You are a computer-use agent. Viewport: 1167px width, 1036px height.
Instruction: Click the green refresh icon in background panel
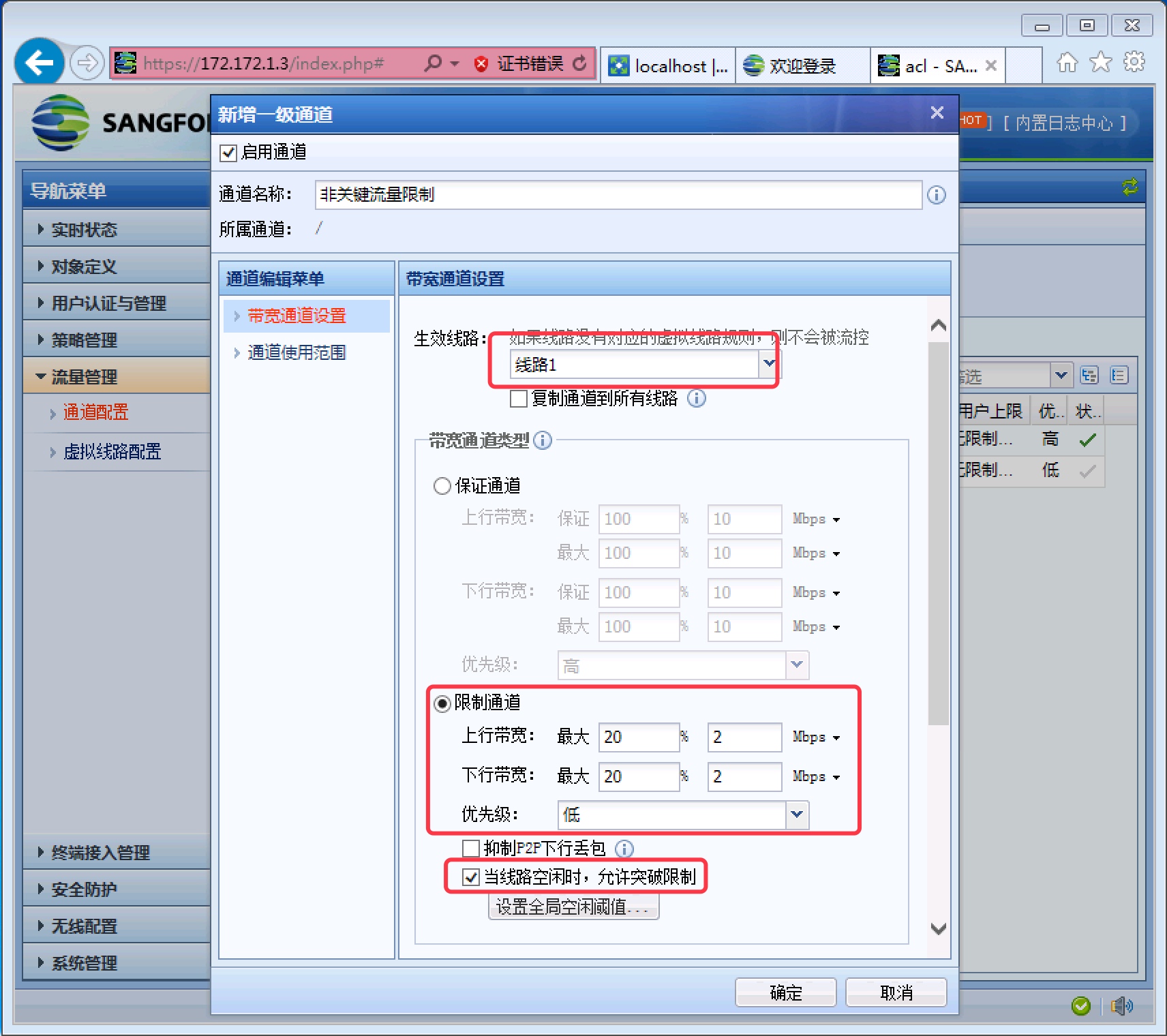[1130, 187]
